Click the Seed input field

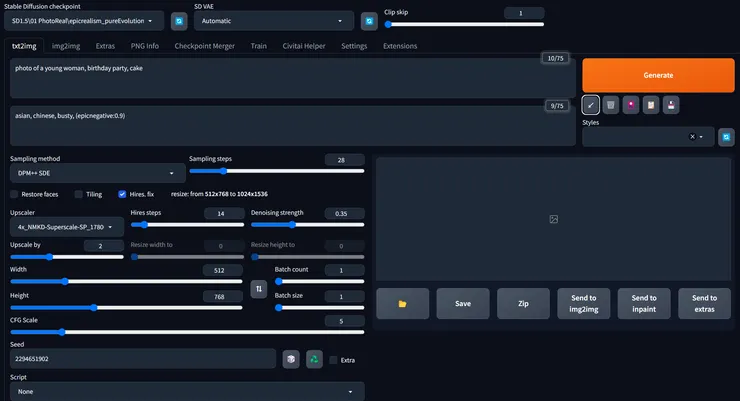pos(143,359)
